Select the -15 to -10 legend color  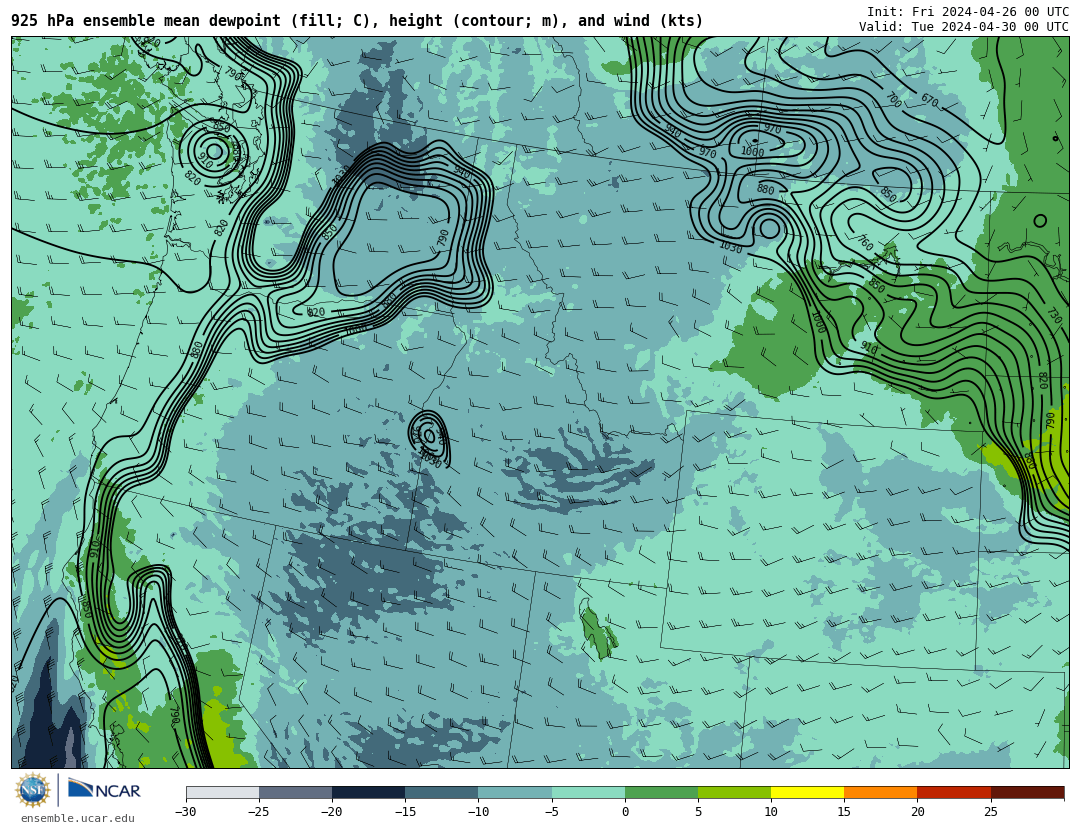point(442,792)
